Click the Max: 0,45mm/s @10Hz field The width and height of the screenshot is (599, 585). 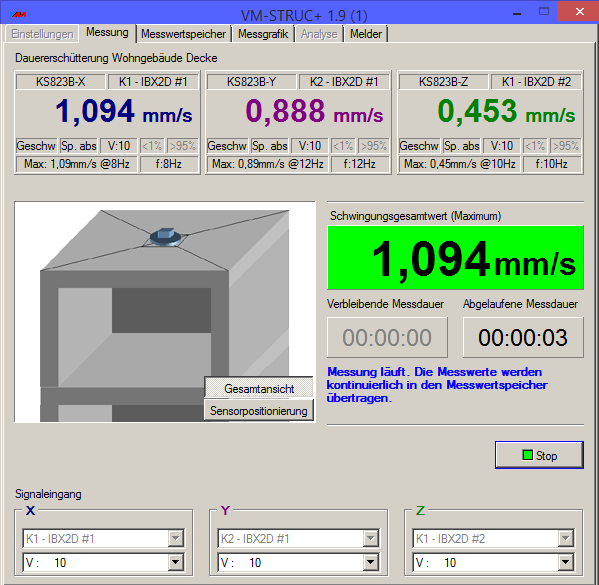459,164
